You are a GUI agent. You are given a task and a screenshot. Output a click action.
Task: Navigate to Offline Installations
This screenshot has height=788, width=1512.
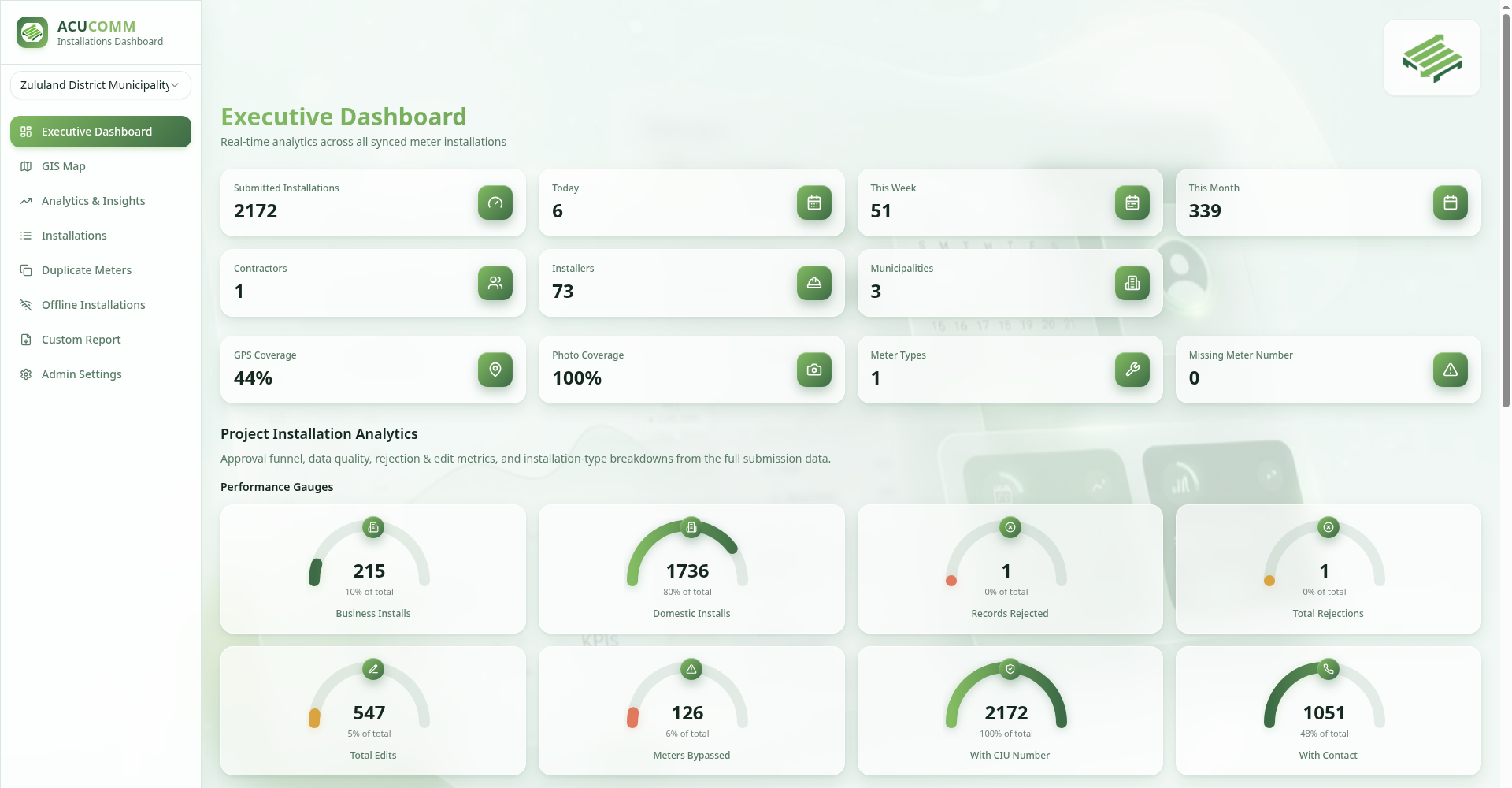coord(101,305)
